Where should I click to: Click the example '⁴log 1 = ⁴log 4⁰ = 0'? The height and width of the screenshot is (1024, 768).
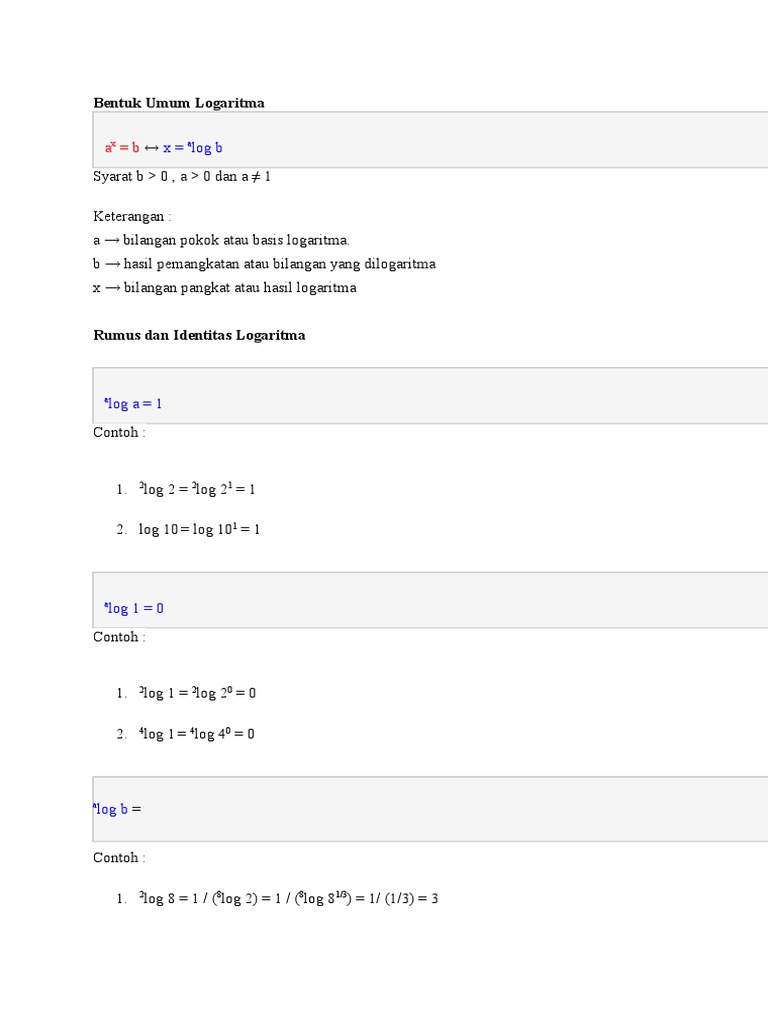pos(197,734)
